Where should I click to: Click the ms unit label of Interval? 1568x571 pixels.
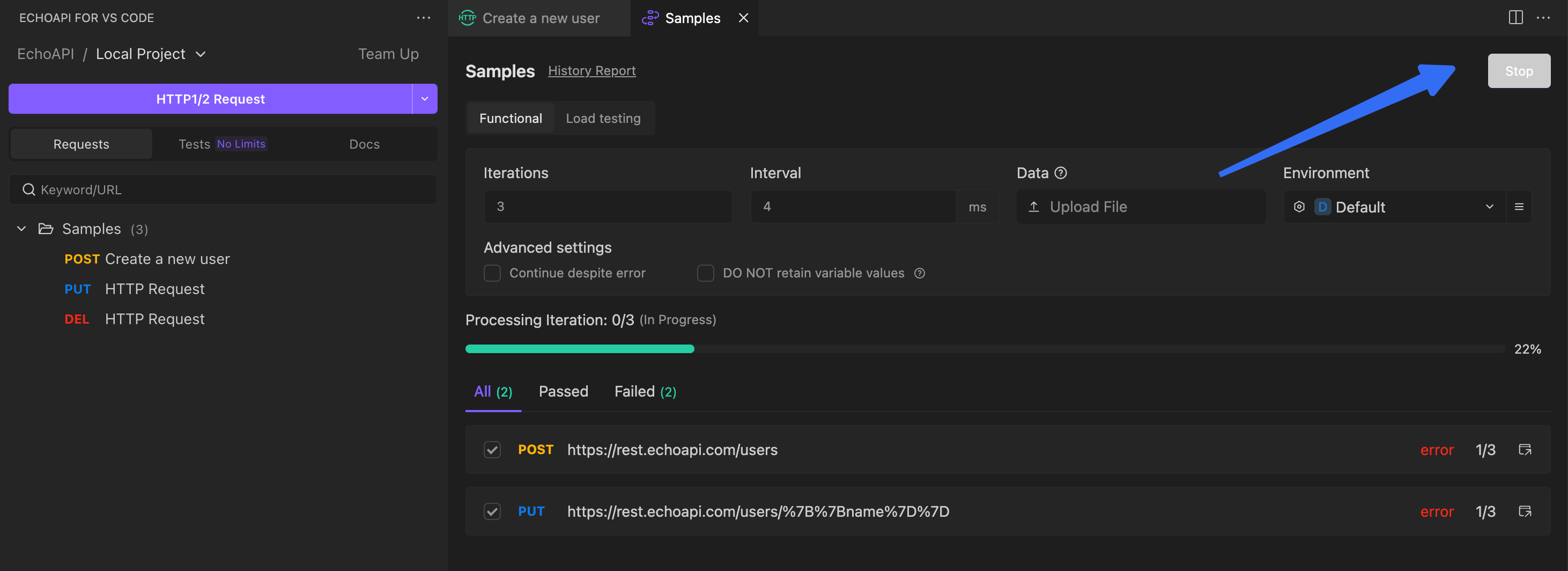977,207
